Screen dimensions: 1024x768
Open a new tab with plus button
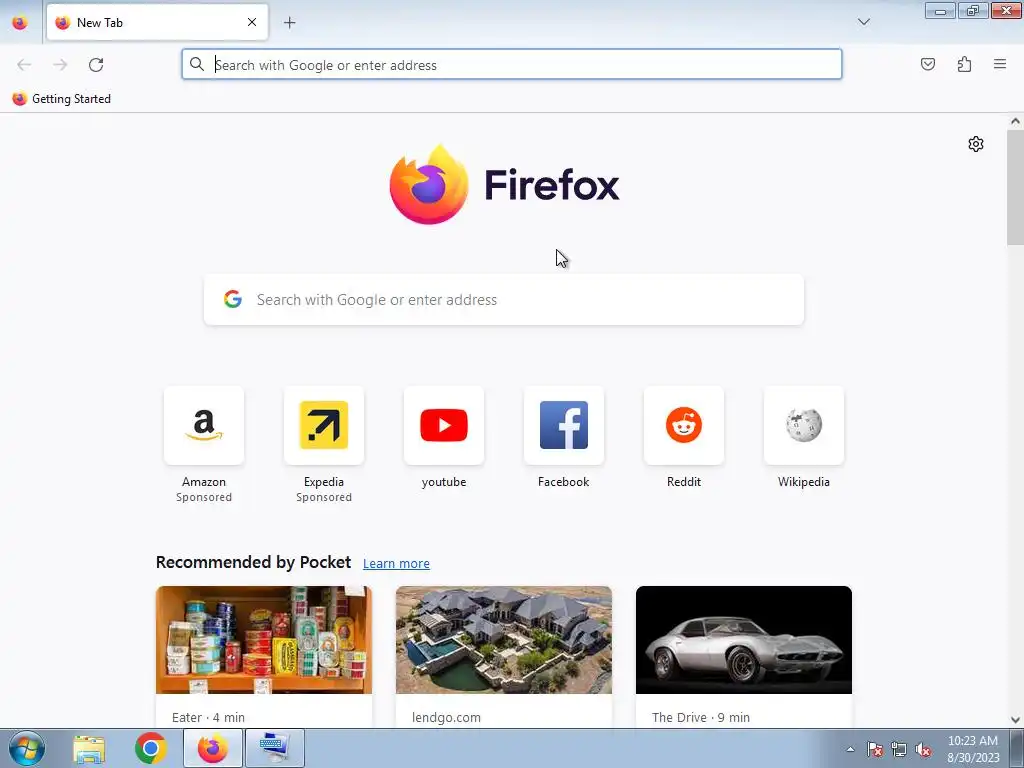289,23
